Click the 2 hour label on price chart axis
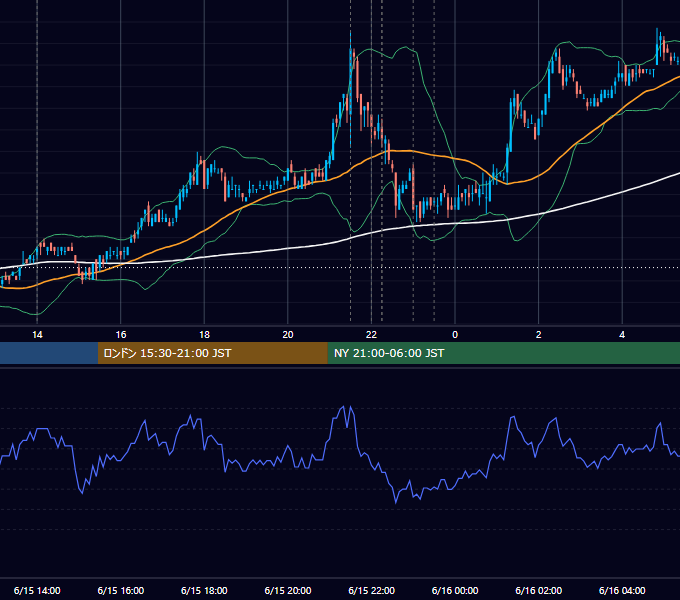 point(539,335)
